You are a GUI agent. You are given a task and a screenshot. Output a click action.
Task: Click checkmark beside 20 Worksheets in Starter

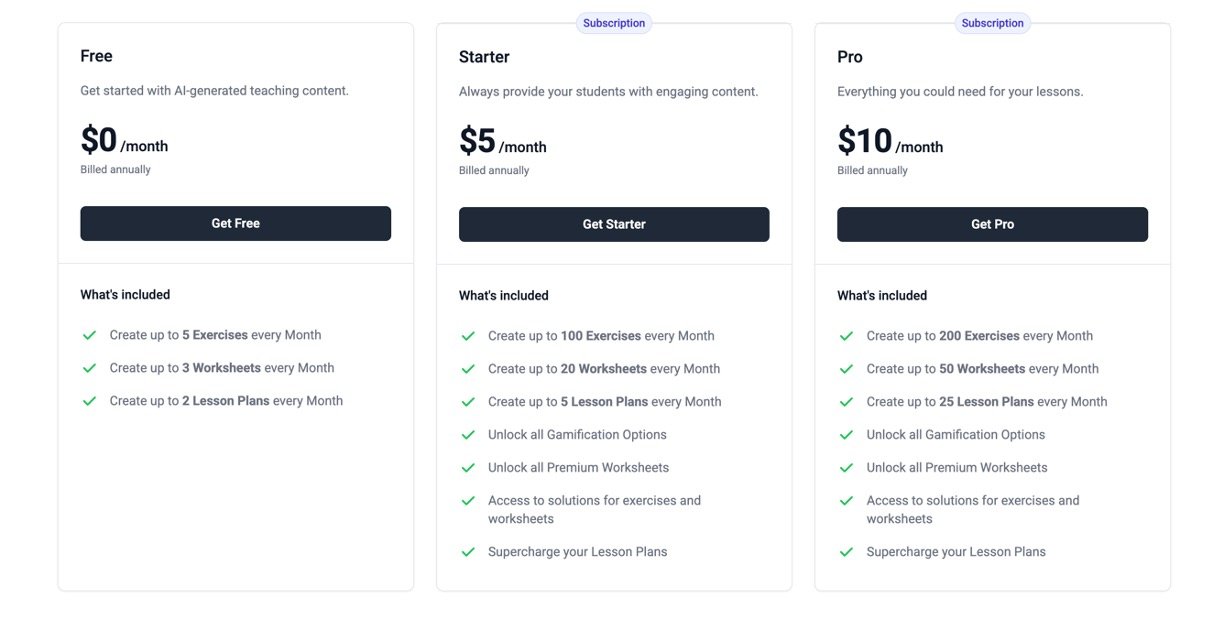tap(468, 370)
